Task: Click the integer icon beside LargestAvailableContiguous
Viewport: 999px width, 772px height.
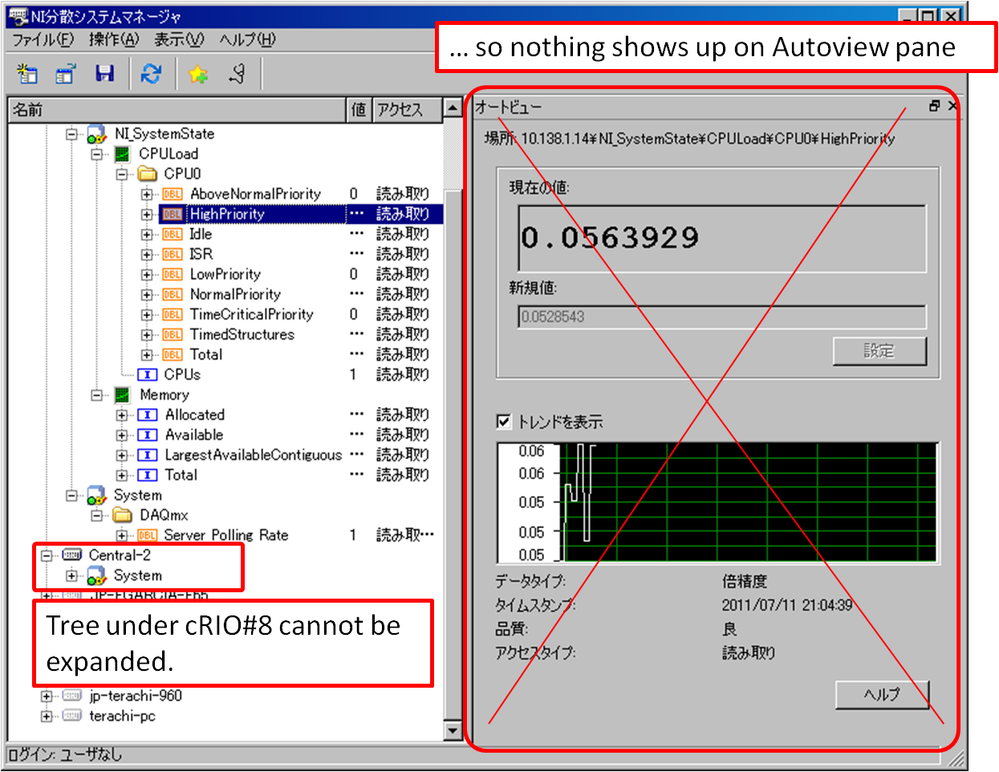Action: point(147,455)
